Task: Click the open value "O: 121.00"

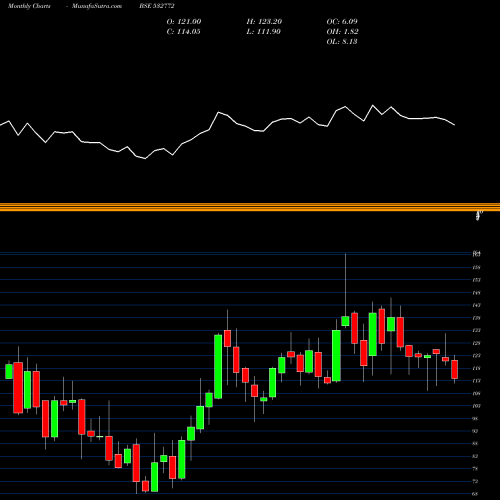Action: coord(184,21)
